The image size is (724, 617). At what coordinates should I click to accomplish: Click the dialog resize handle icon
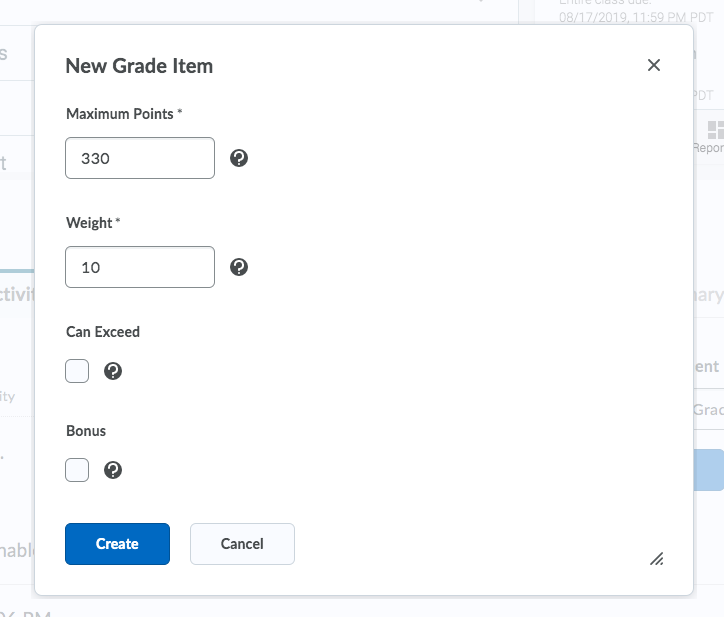[x=657, y=559]
